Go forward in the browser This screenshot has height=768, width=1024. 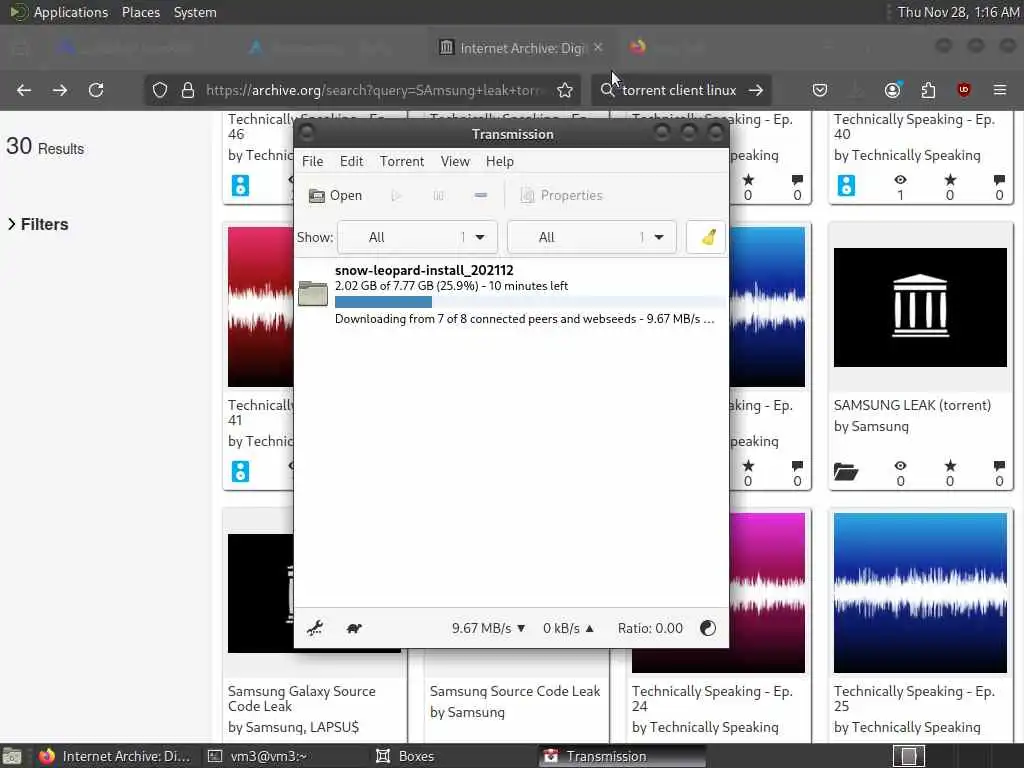coord(60,90)
